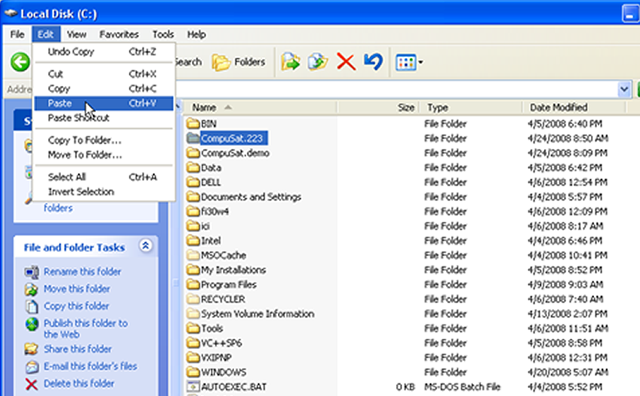Open the View menu
This screenshot has height=396, width=640.
[76, 34]
